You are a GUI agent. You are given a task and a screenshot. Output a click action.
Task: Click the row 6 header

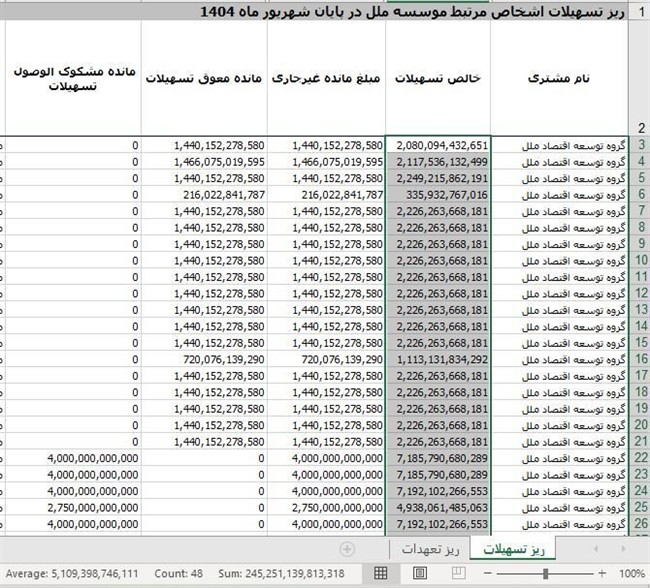tap(641, 195)
